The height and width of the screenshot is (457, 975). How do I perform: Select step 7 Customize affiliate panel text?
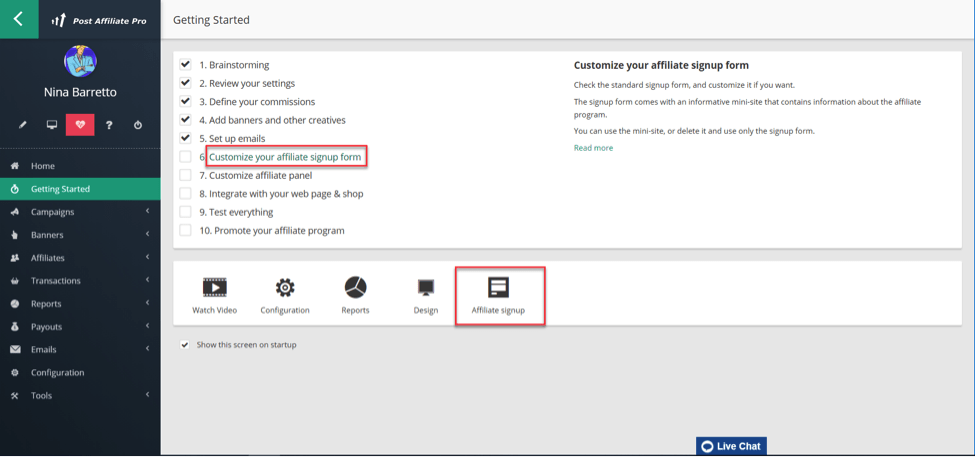tap(256, 175)
